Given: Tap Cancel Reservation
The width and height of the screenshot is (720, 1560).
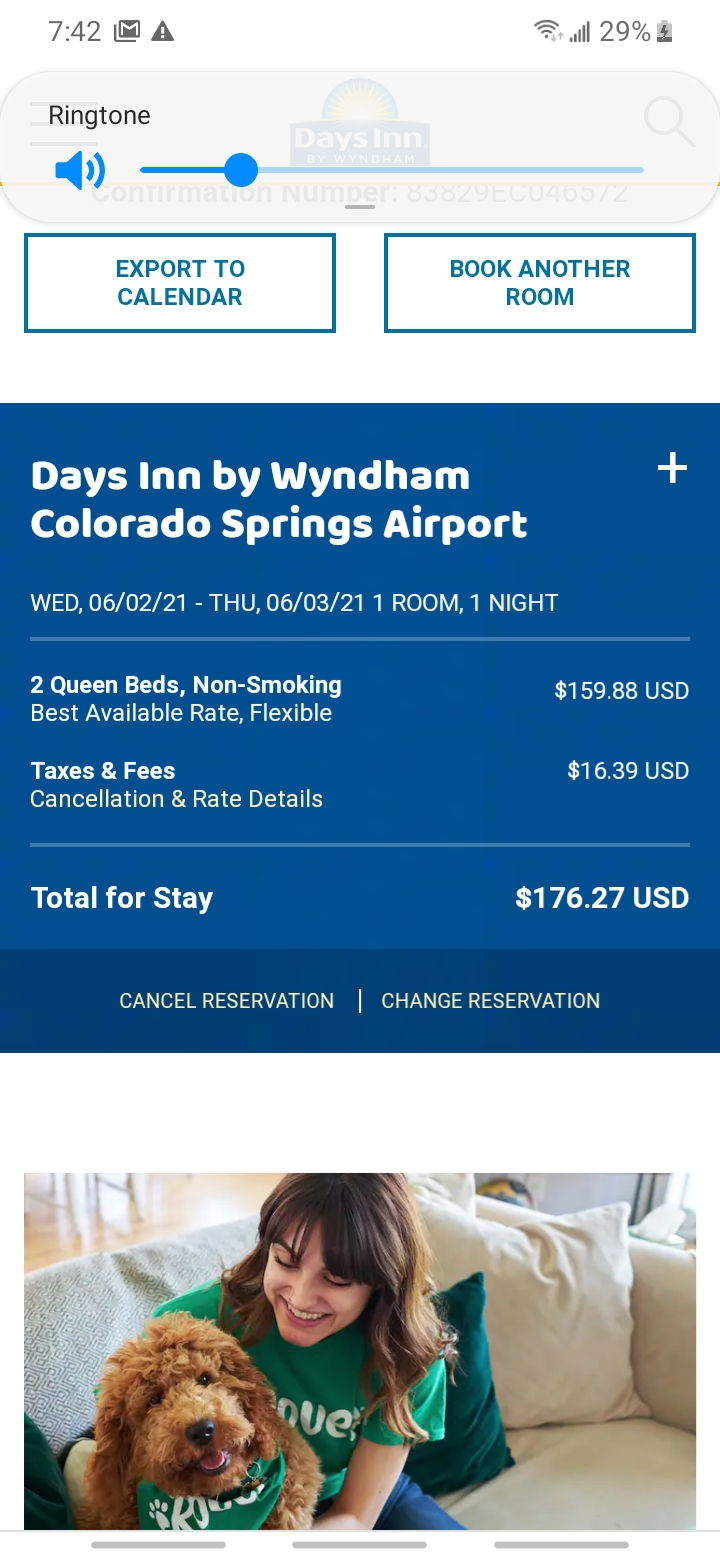Looking at the screenshot, I should [x=226, y=1001].
